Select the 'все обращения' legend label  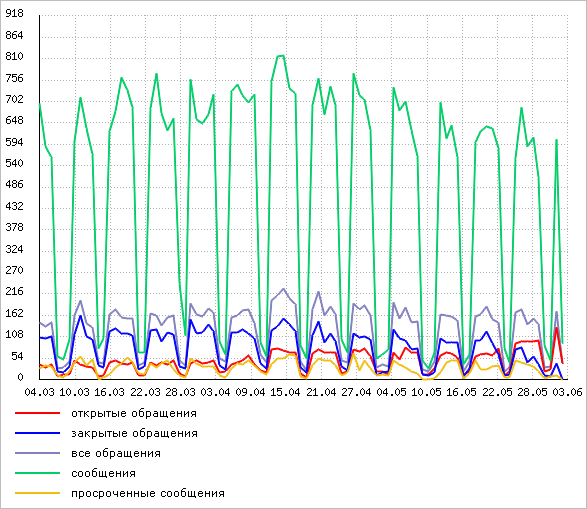click(x=116, y=453)
